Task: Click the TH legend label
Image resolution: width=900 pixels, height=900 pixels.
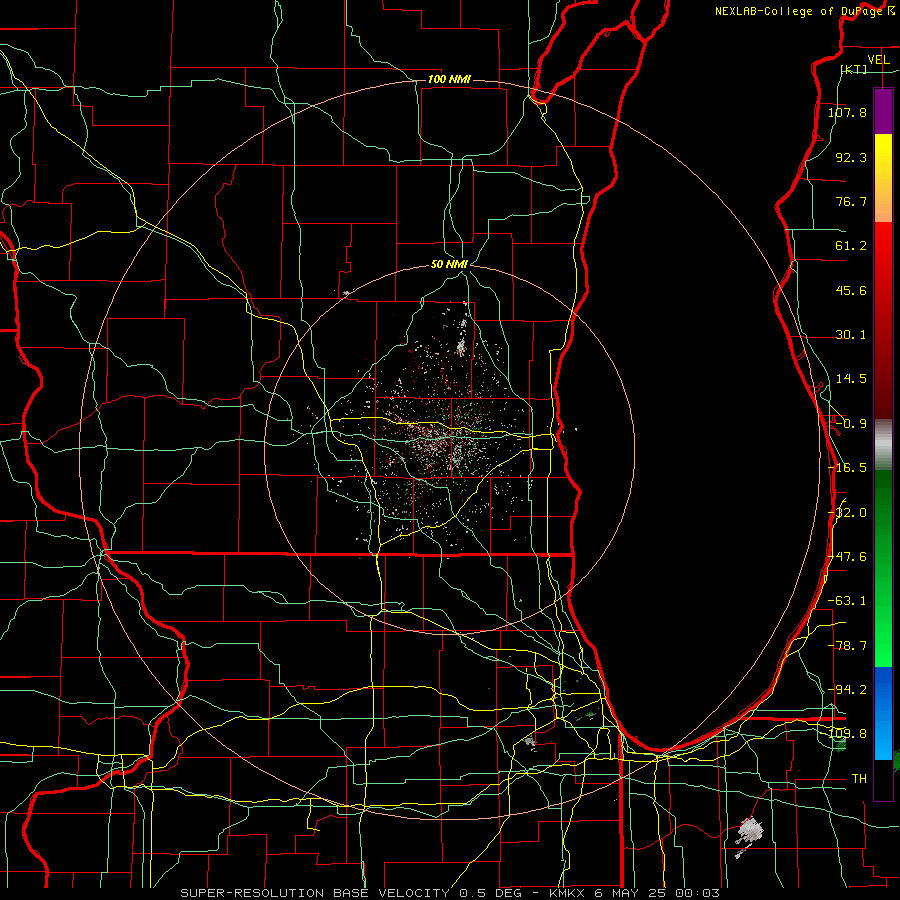Action: [859, 778]
